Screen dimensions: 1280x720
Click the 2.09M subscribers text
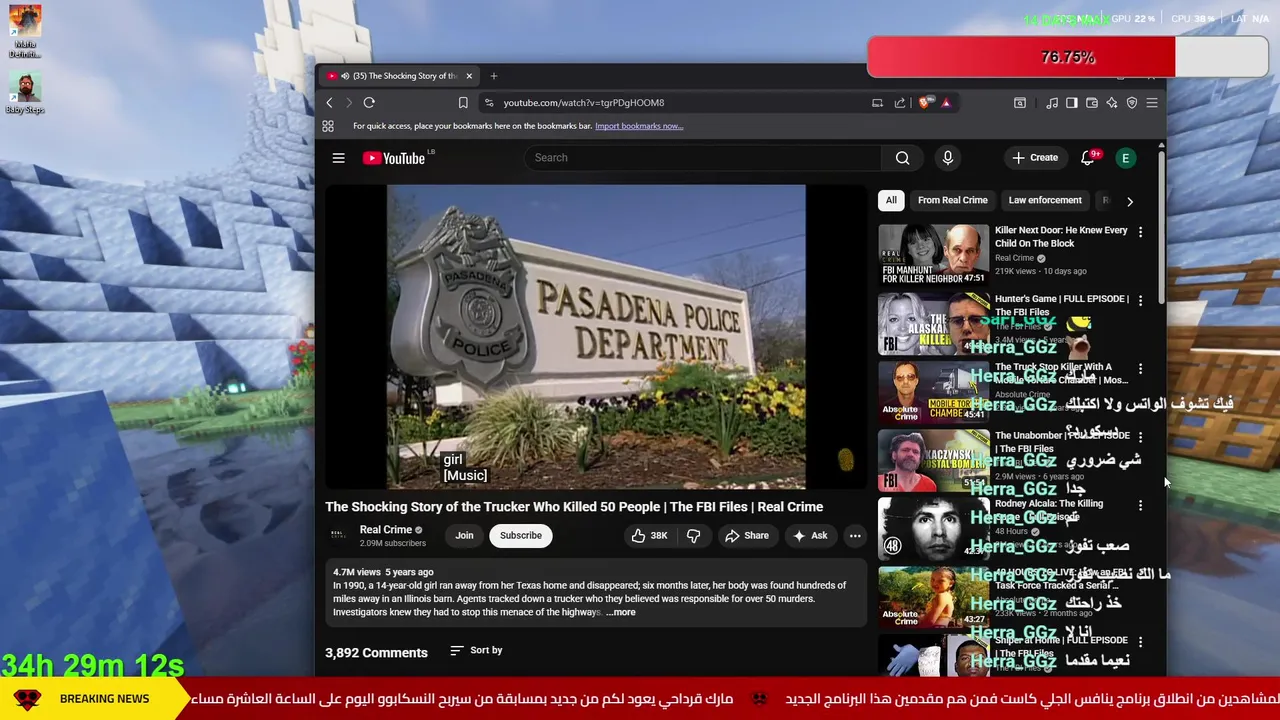393,543
